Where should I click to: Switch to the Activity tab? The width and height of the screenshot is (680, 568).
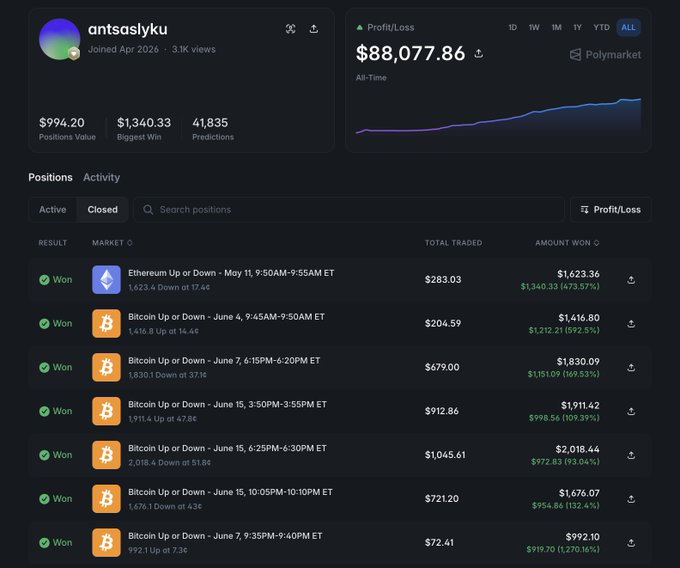(x=101, y=177)
